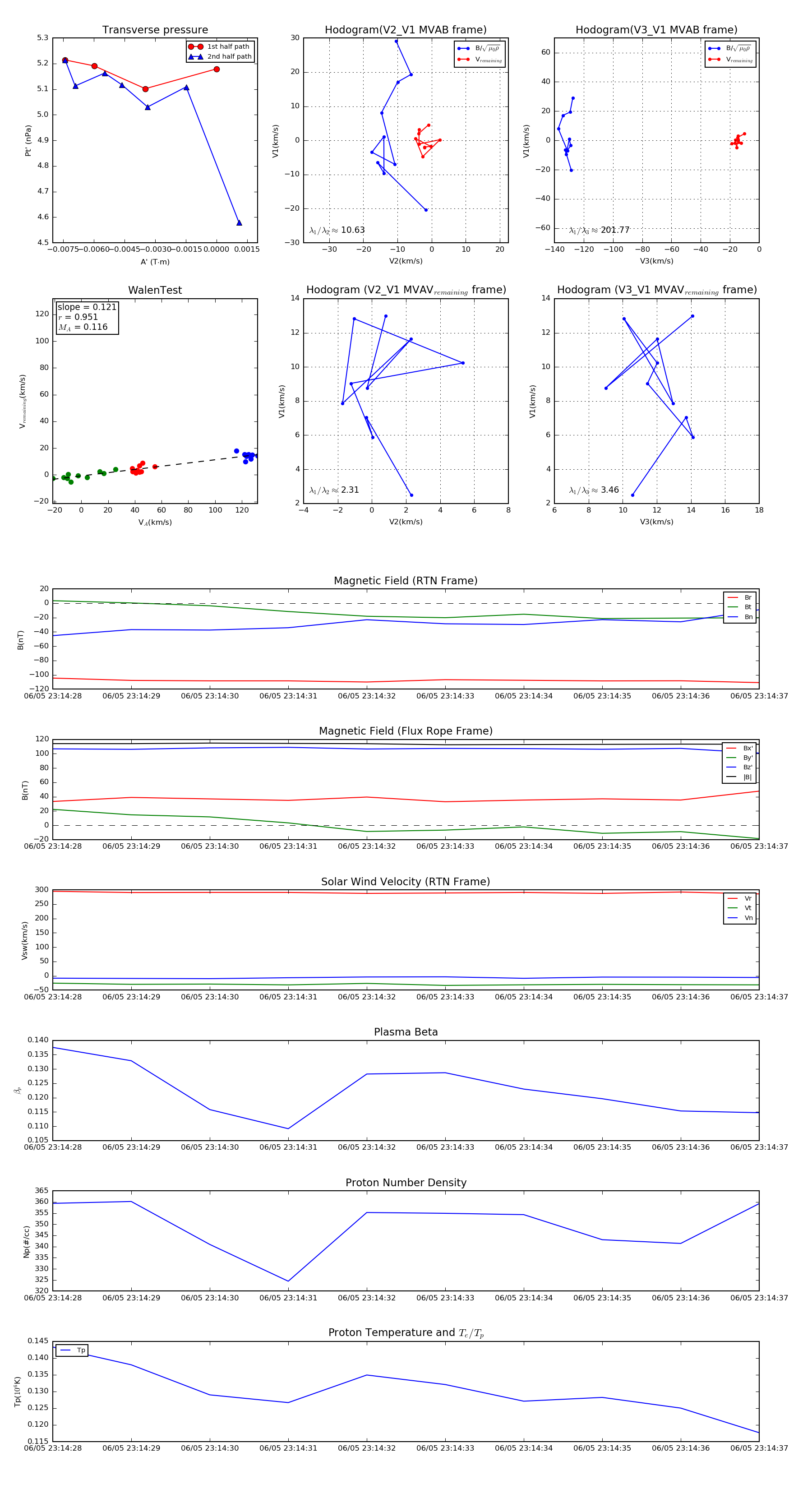Click the "V_A(km/s)" axis label in WalenTest
Screen dimensions: 812x1489
pos(155,523)
